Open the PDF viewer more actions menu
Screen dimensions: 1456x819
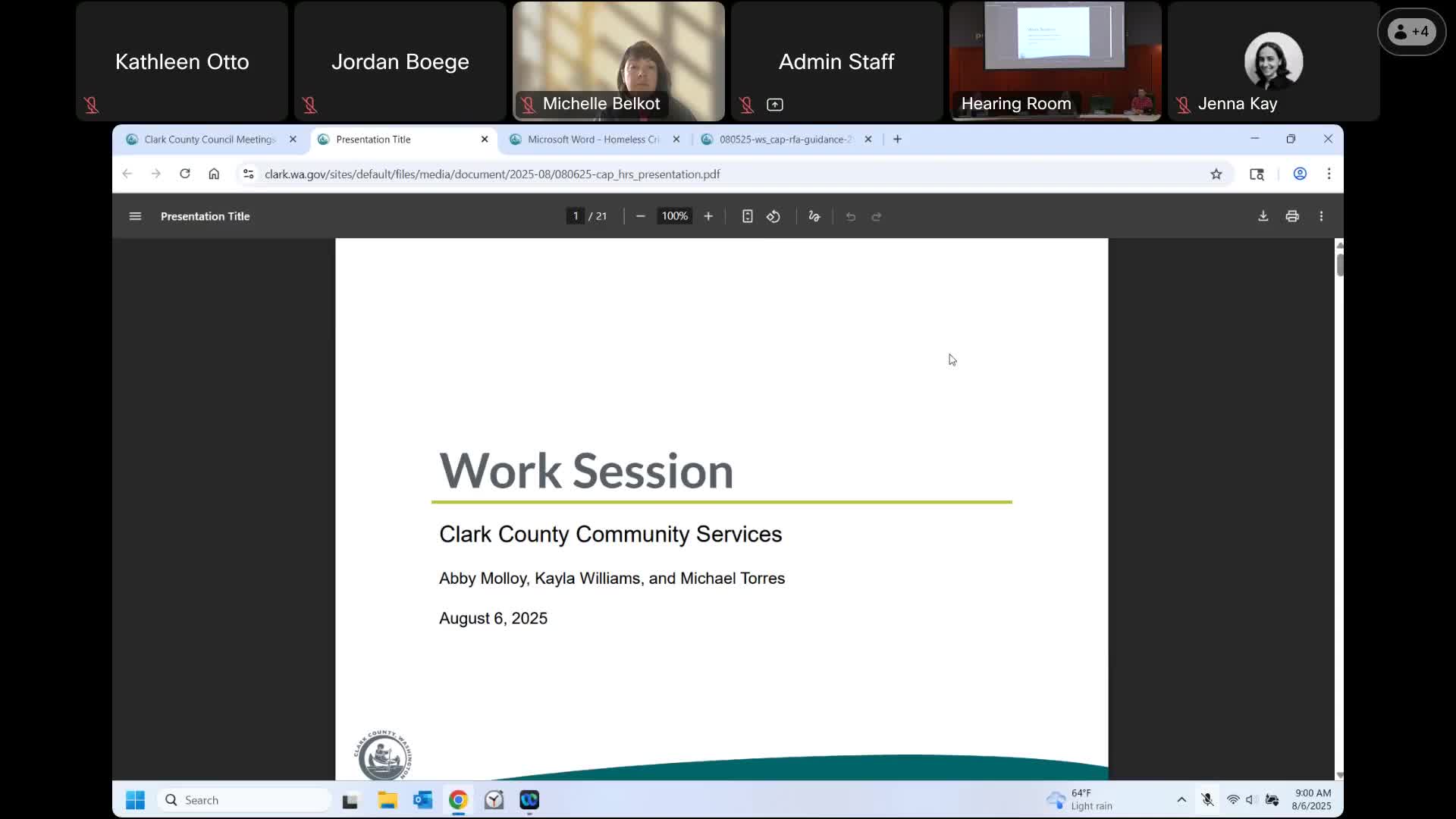[1320, 216]
